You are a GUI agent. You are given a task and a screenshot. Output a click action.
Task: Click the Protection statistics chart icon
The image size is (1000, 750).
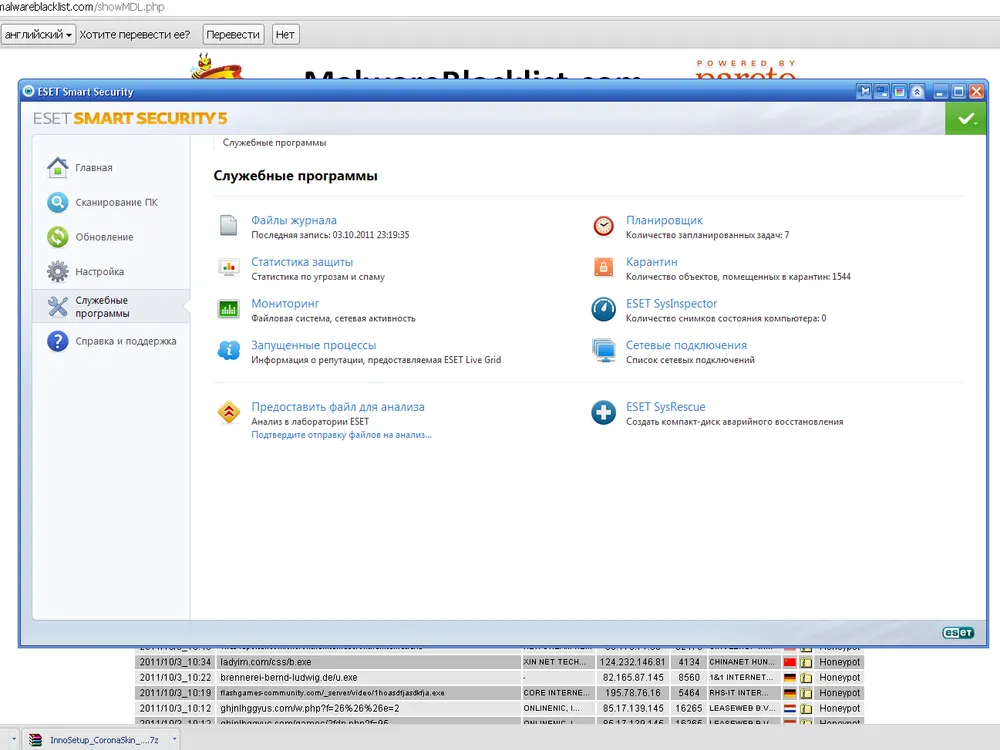(x=230, y=268)
